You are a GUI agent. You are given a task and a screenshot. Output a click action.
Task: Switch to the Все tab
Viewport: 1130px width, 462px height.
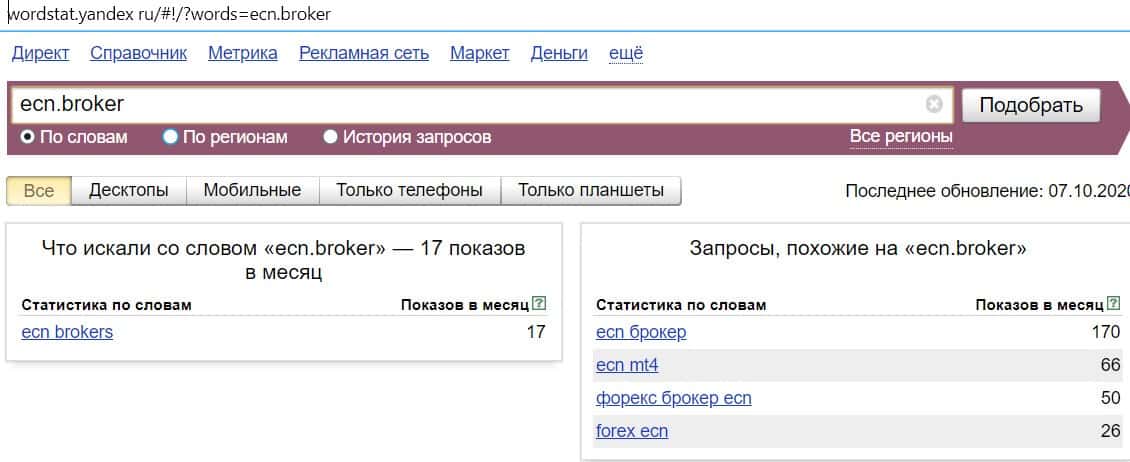(39, 191)
